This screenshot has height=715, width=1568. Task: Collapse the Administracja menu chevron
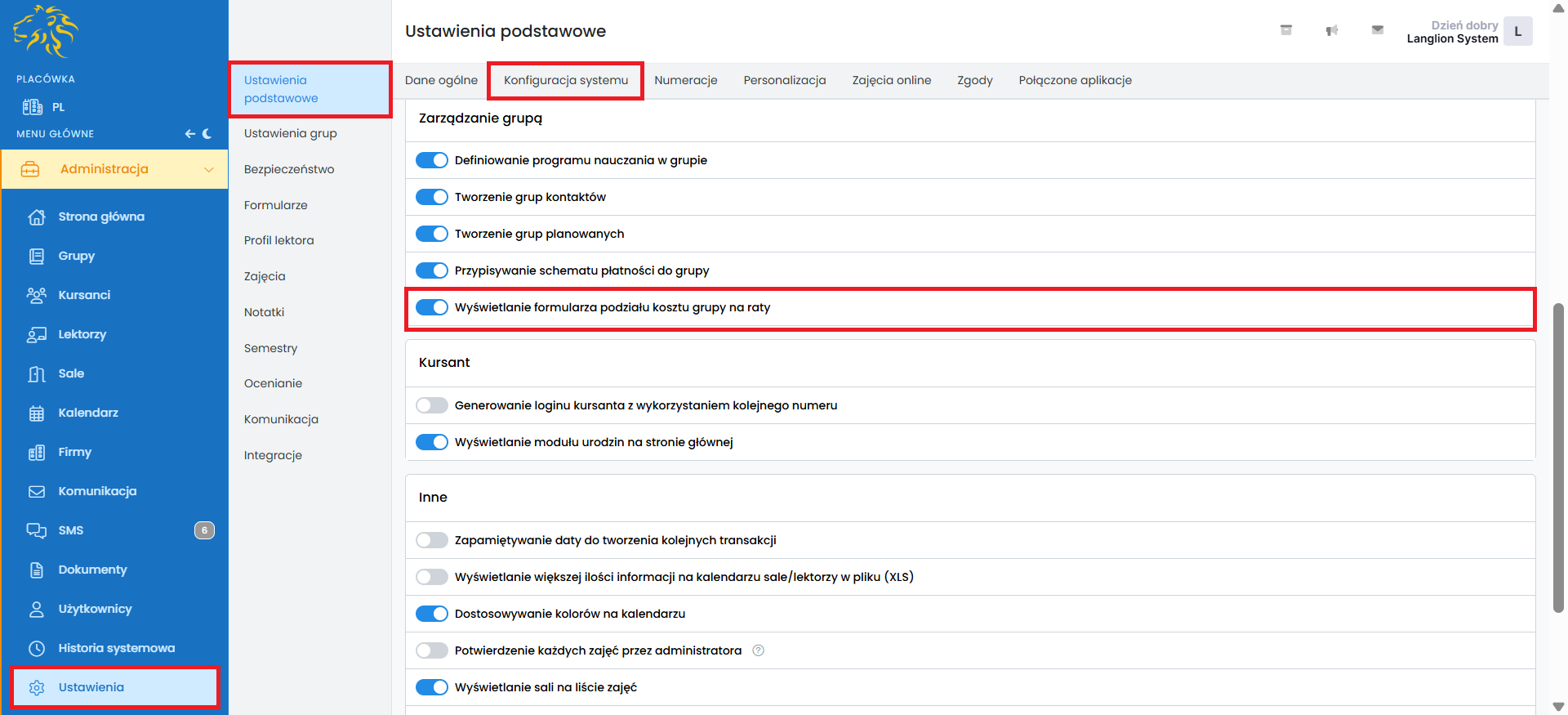208,169
